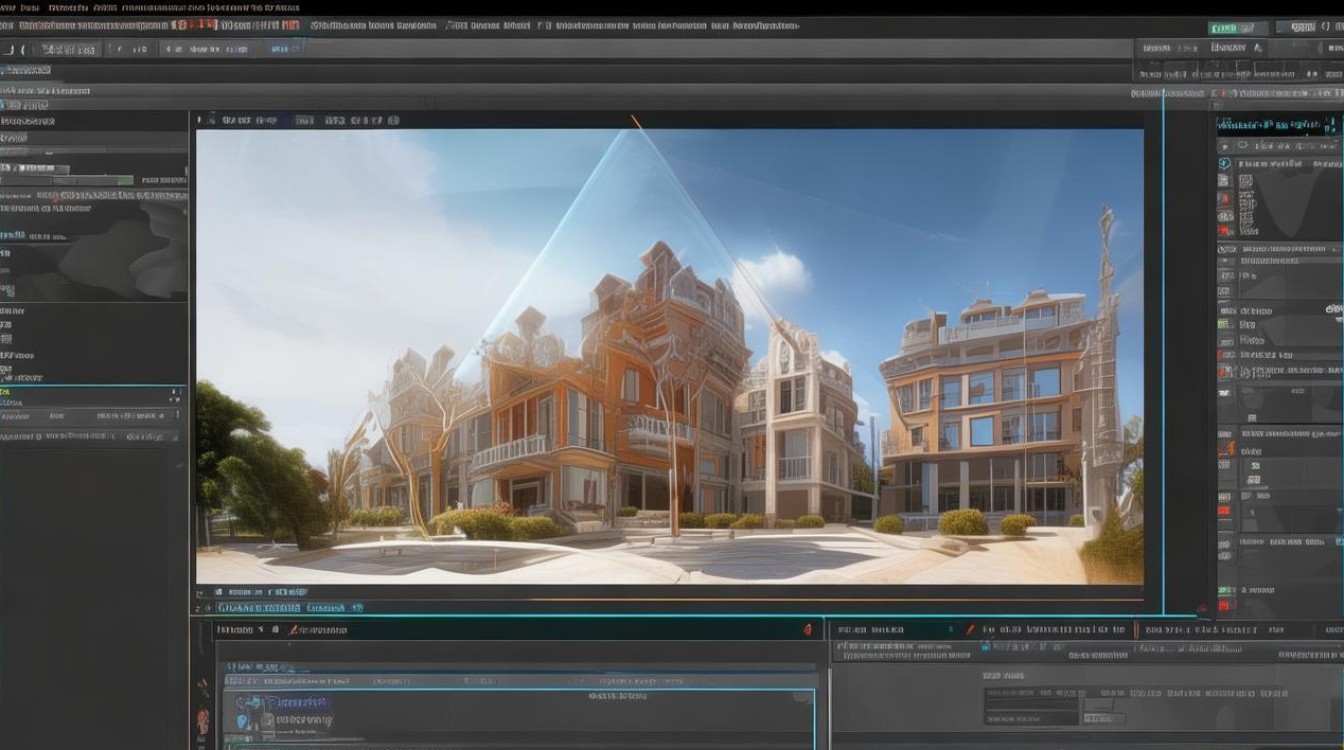Click the building render in the main viewport
1344x750 pixels.
(669, 356)
